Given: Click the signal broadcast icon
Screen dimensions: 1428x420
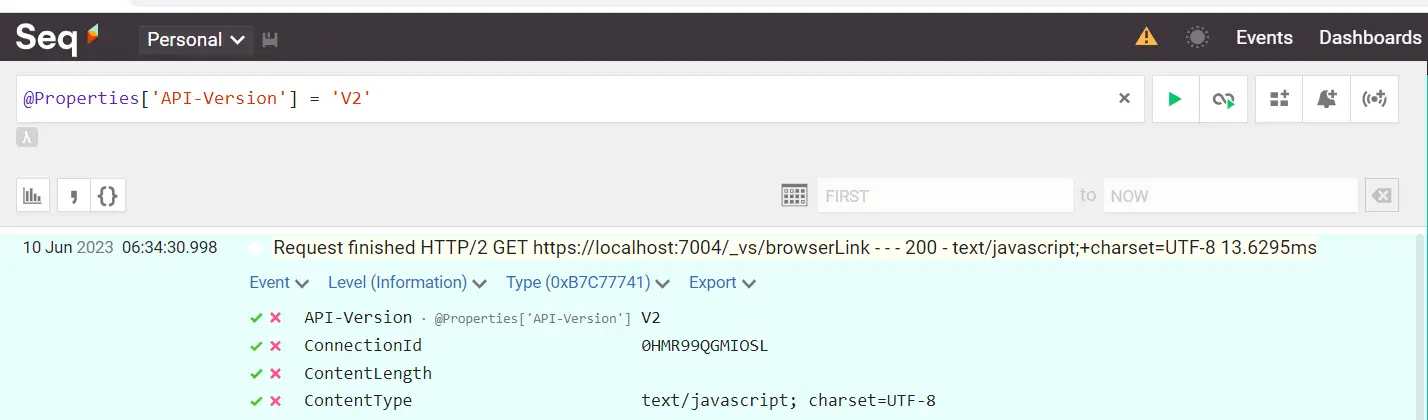Looking at the screenshot, I should click(x=1375, y=99).
